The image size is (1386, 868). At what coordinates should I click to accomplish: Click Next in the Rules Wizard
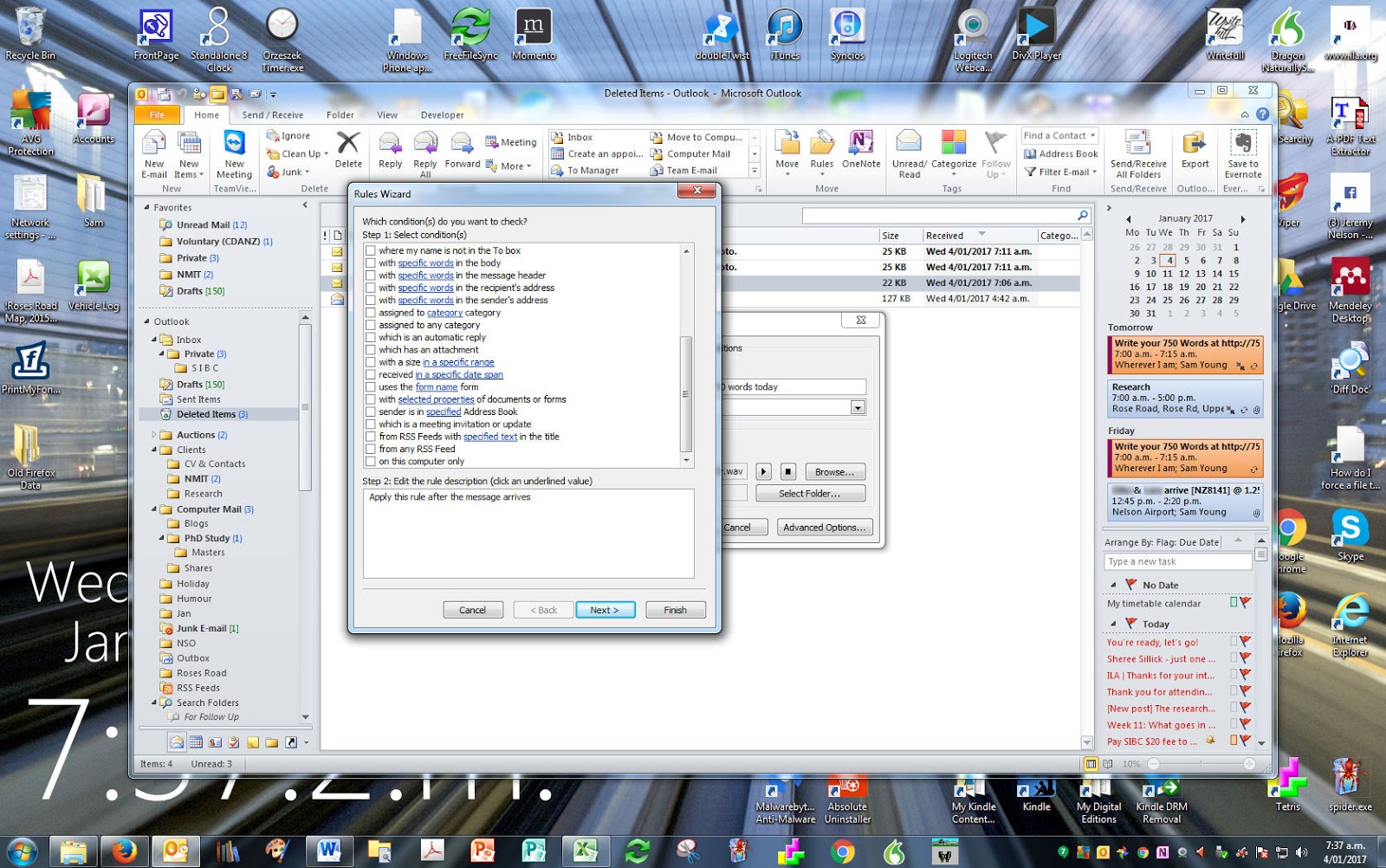tap(605, 609)
